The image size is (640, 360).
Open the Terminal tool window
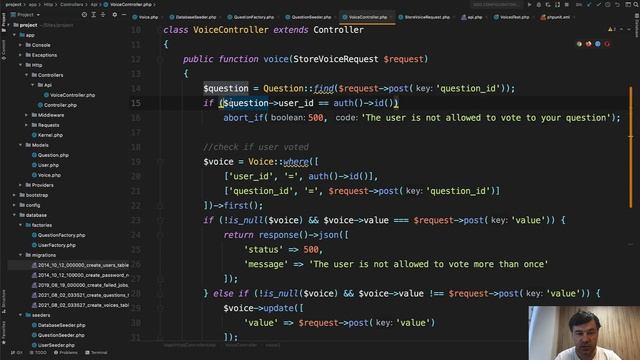click(x=96, y=353)
